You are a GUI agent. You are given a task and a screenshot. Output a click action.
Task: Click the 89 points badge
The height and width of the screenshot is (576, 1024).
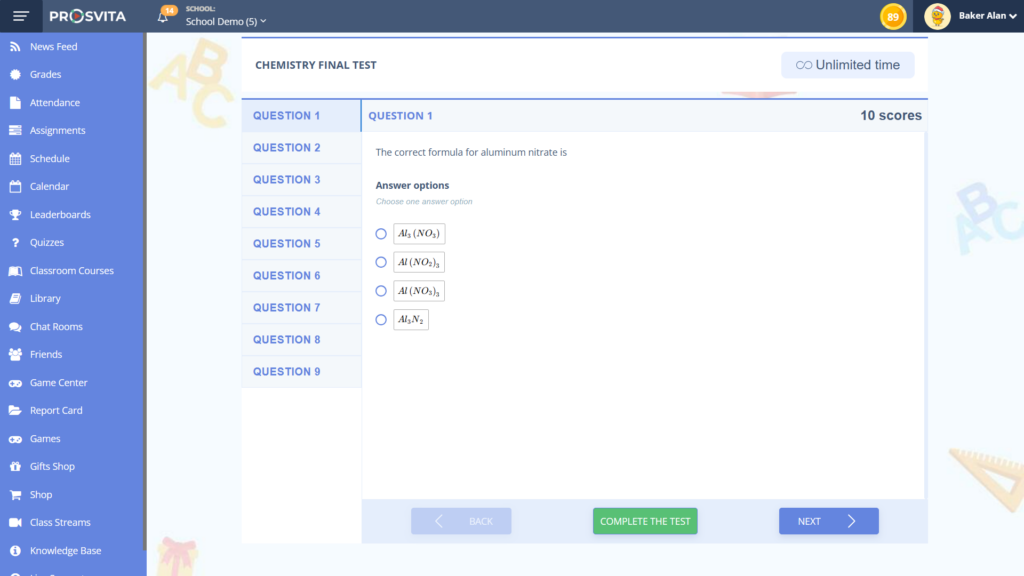click(892, 16)
